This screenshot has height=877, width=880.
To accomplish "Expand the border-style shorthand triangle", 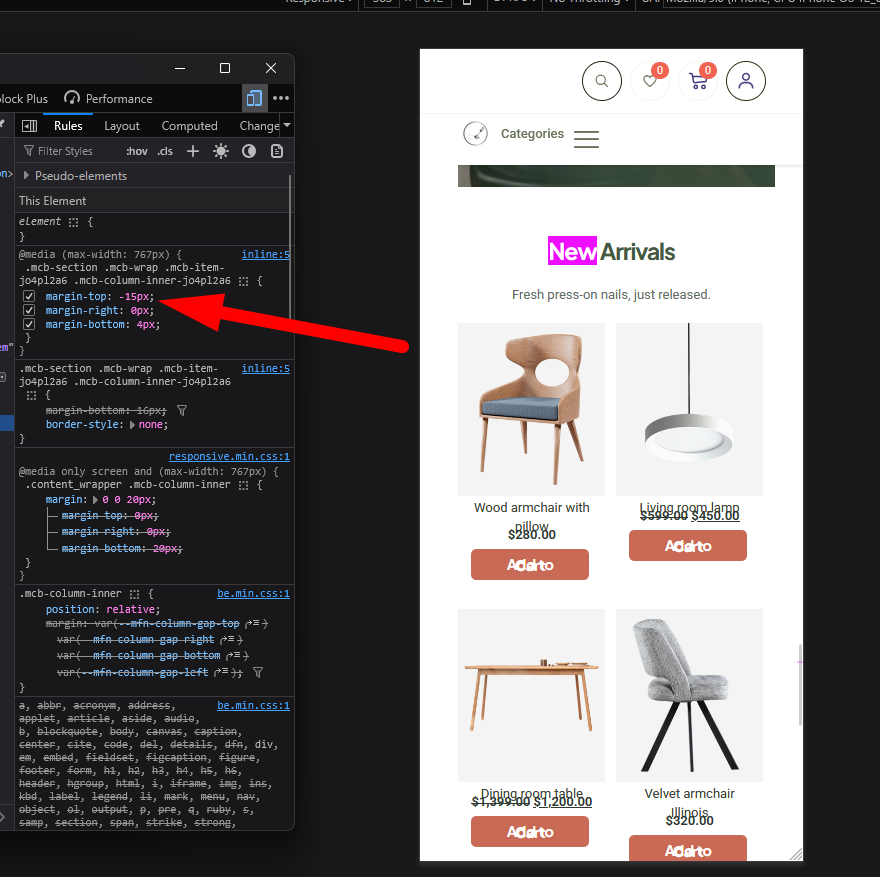I will 133,425.
